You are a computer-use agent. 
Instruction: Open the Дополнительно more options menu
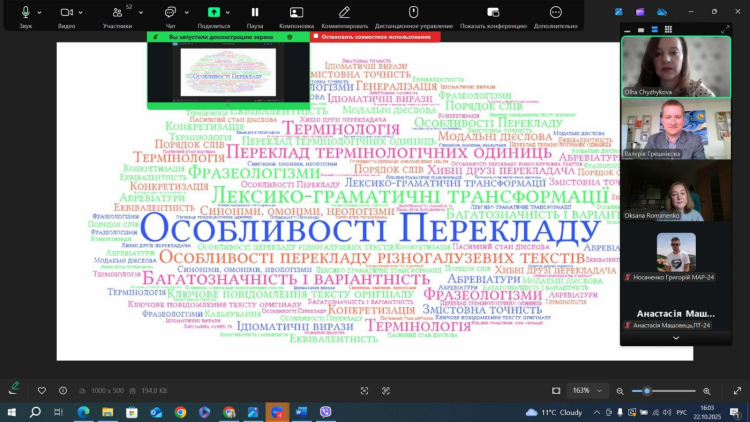point(555,12)
